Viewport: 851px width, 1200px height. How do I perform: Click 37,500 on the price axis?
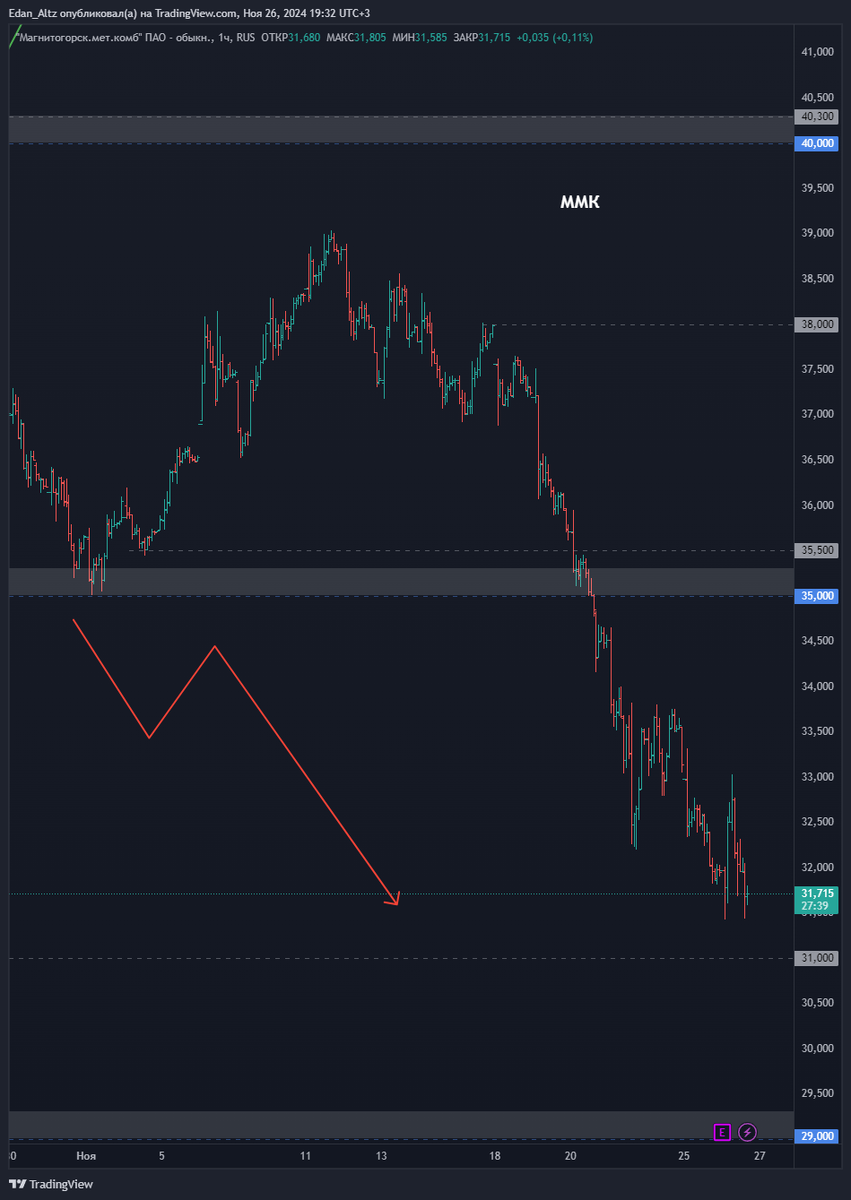click(818, 369)
